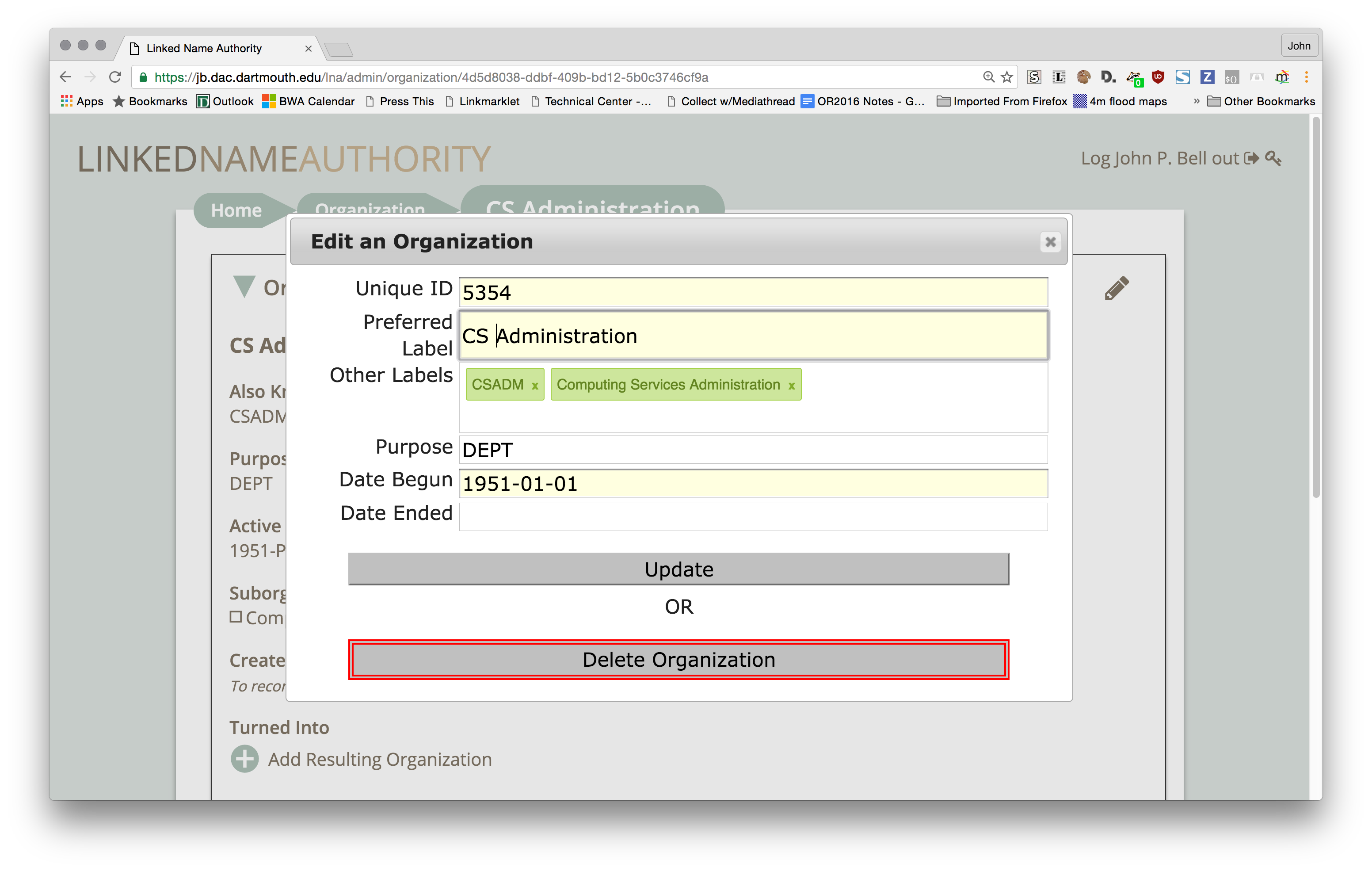Open the Press This bookmark

coord(400,101)
